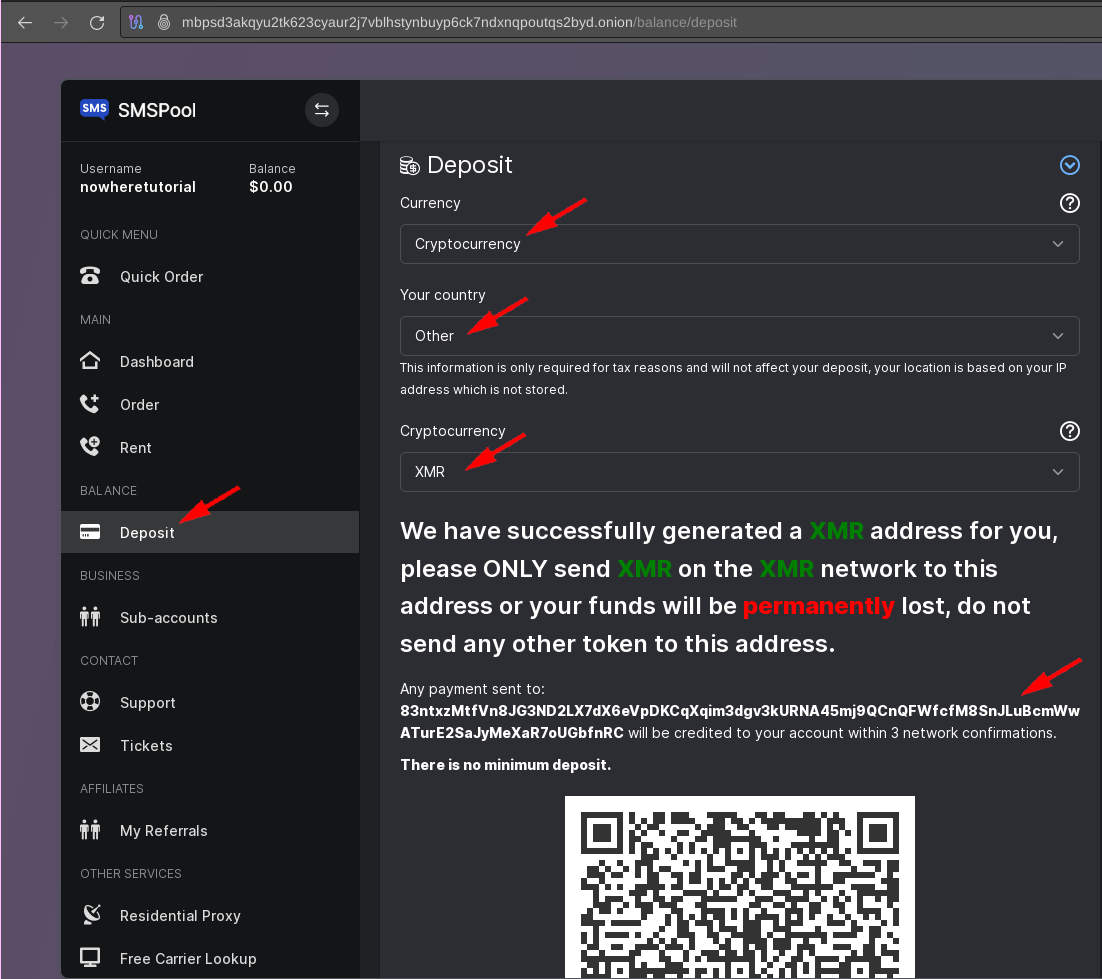1102x979 pixels.
Task: Click the Tor circuit icon in address bar
Action: pos(136,22)
